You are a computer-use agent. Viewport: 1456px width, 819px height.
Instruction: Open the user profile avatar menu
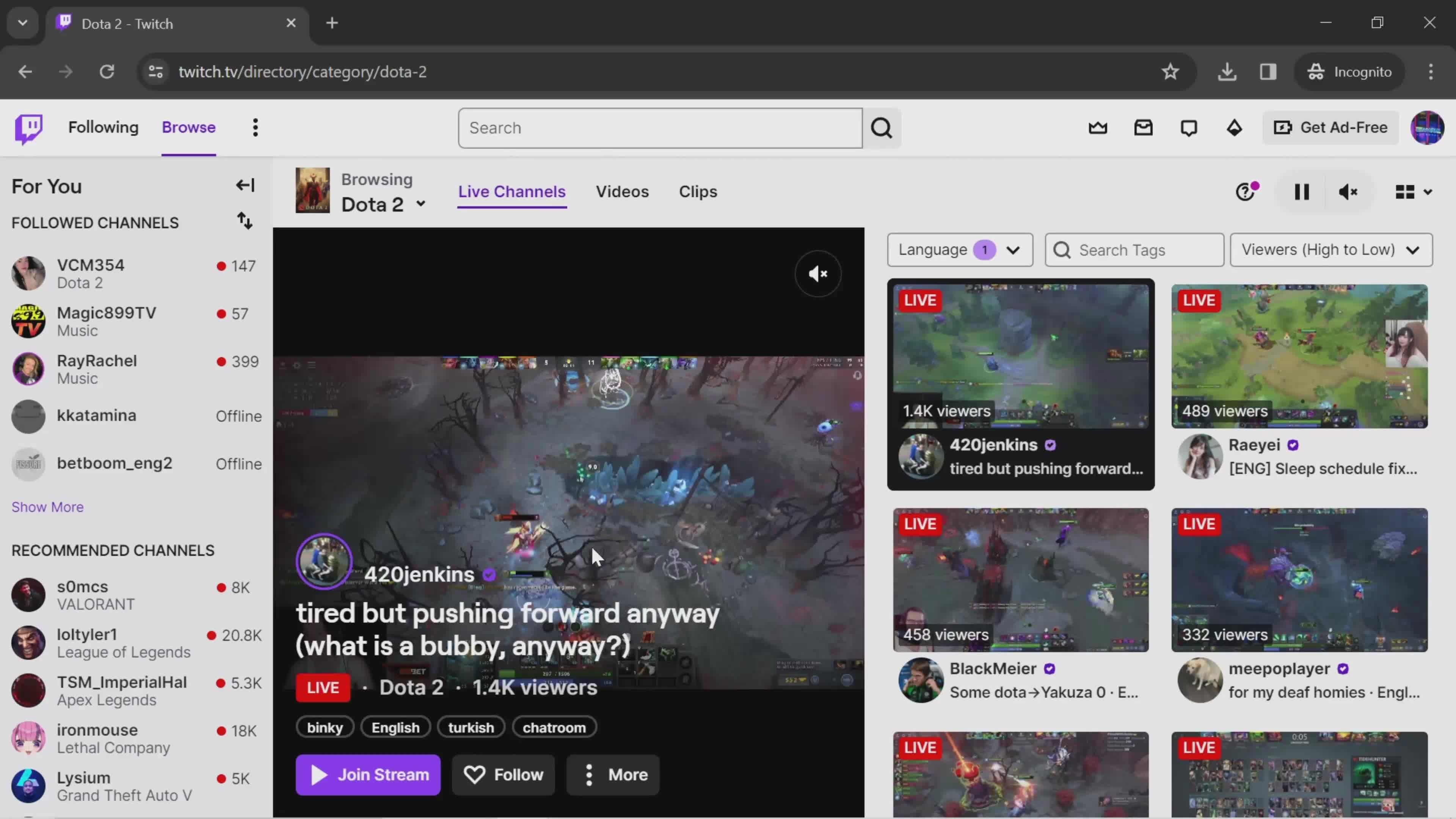coord(1427,128)
